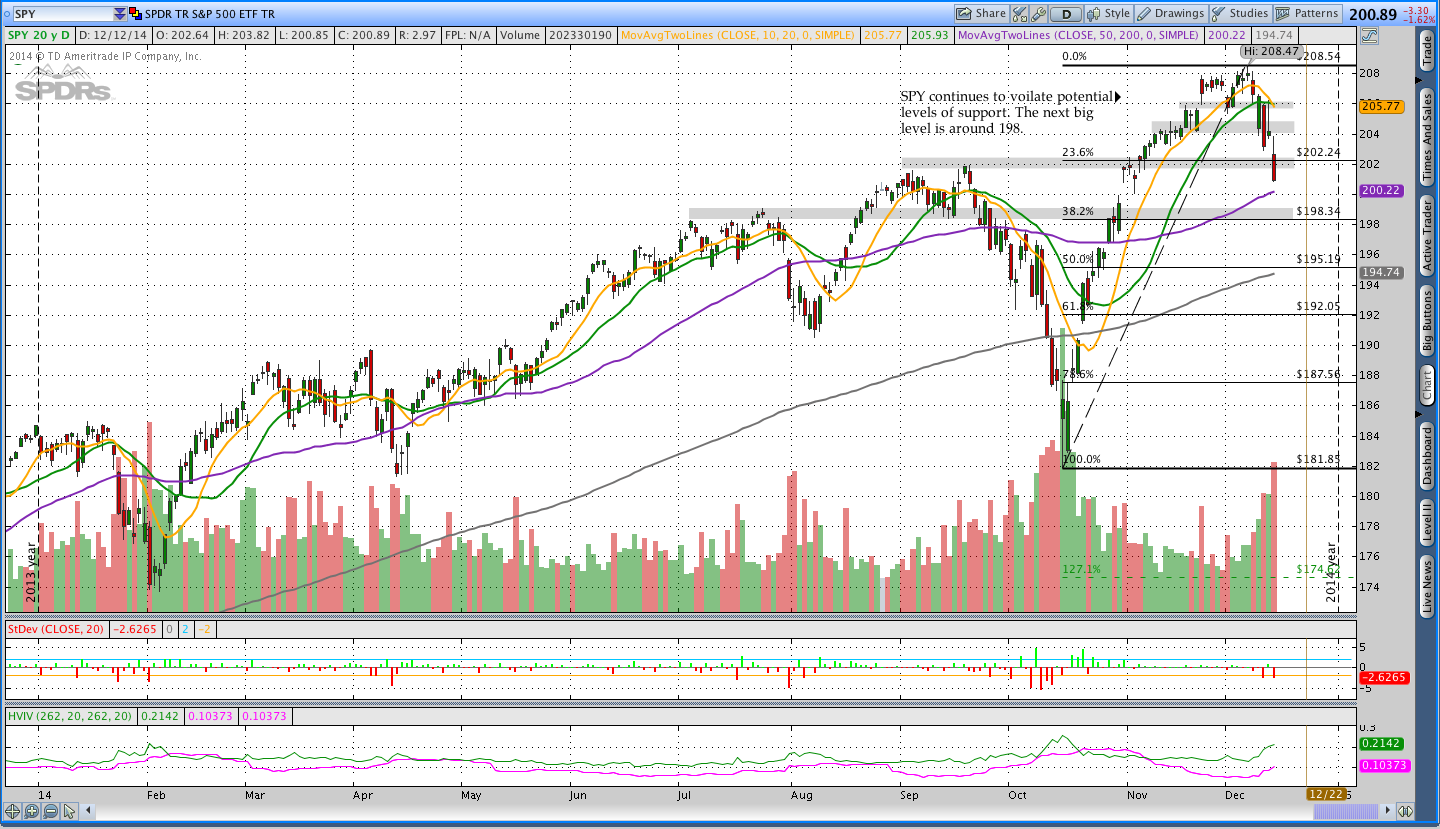Click the scroll right arrow at bottom
The image size is (1440, 829).
[1386, 811]
